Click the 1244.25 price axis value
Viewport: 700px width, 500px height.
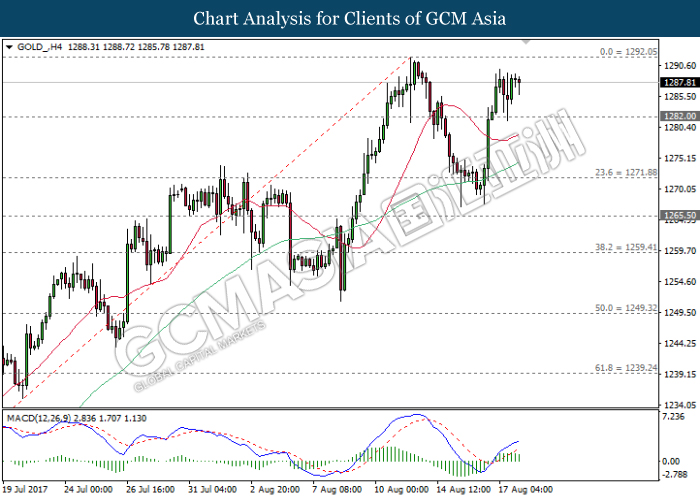(x=680, y=343)
